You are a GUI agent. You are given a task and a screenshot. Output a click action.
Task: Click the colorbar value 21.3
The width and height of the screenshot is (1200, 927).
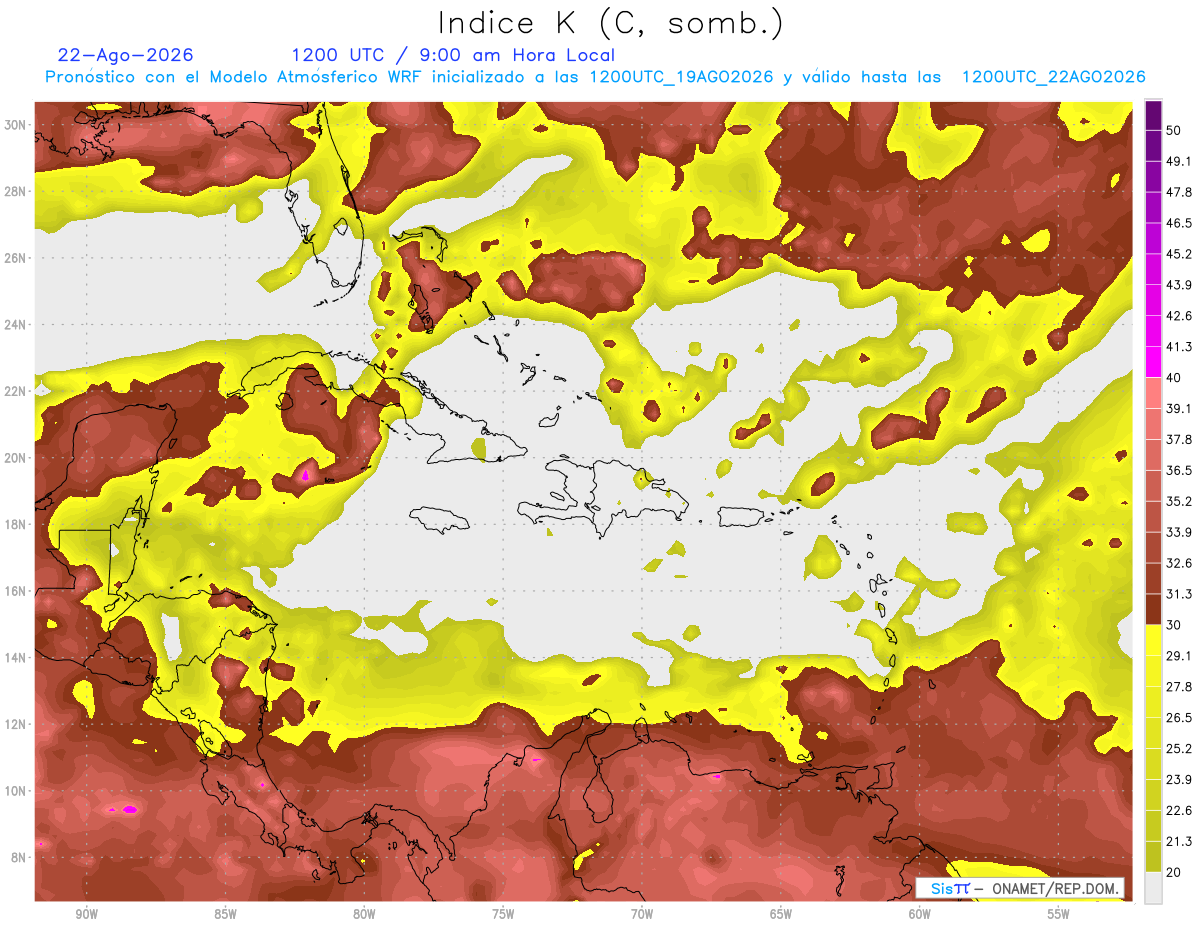click(1178, 842)
